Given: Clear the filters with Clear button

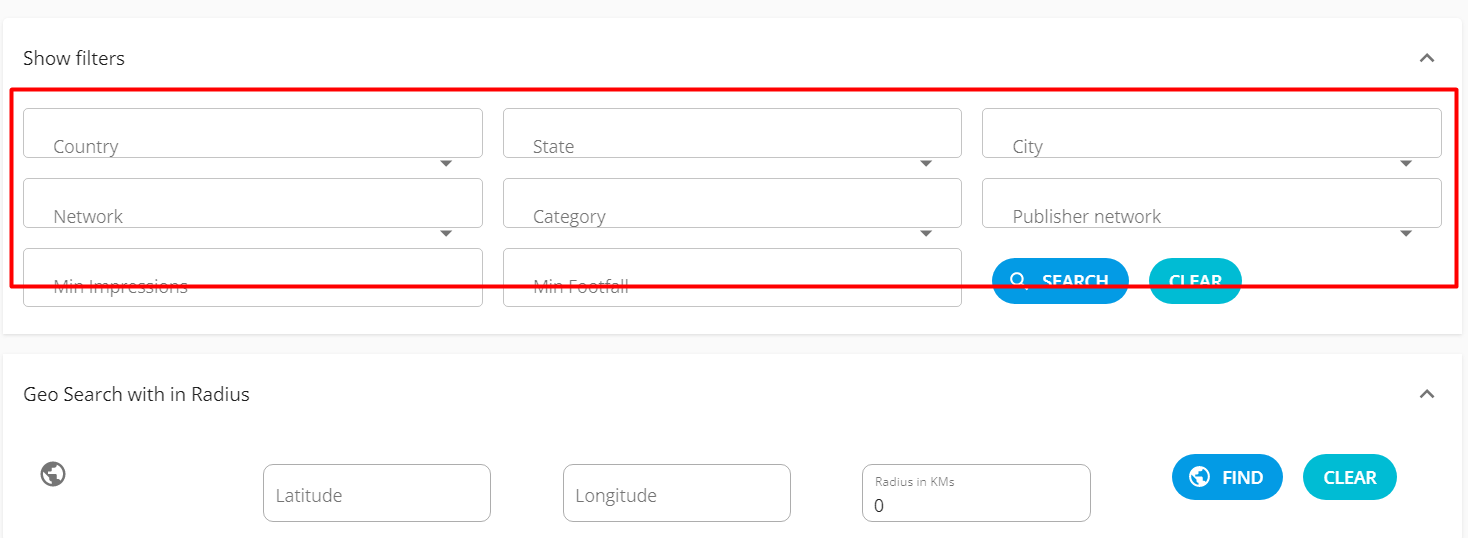Looking at the screenshot, I should pyautogui.click(x=1195, y=281).
